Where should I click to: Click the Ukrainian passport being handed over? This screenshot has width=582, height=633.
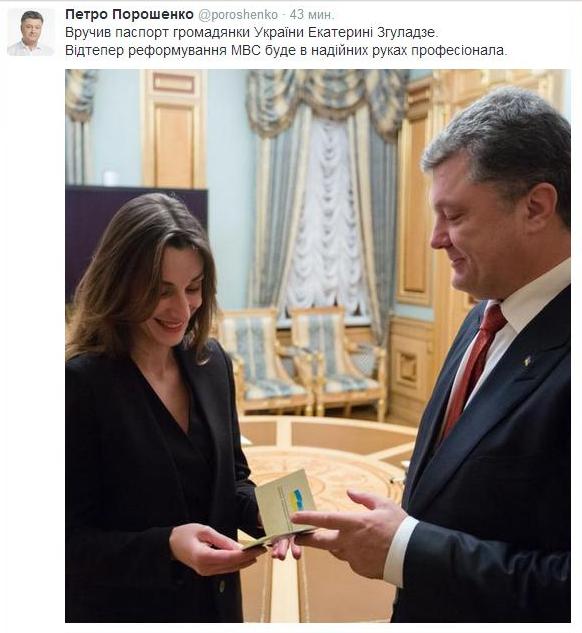283,509
